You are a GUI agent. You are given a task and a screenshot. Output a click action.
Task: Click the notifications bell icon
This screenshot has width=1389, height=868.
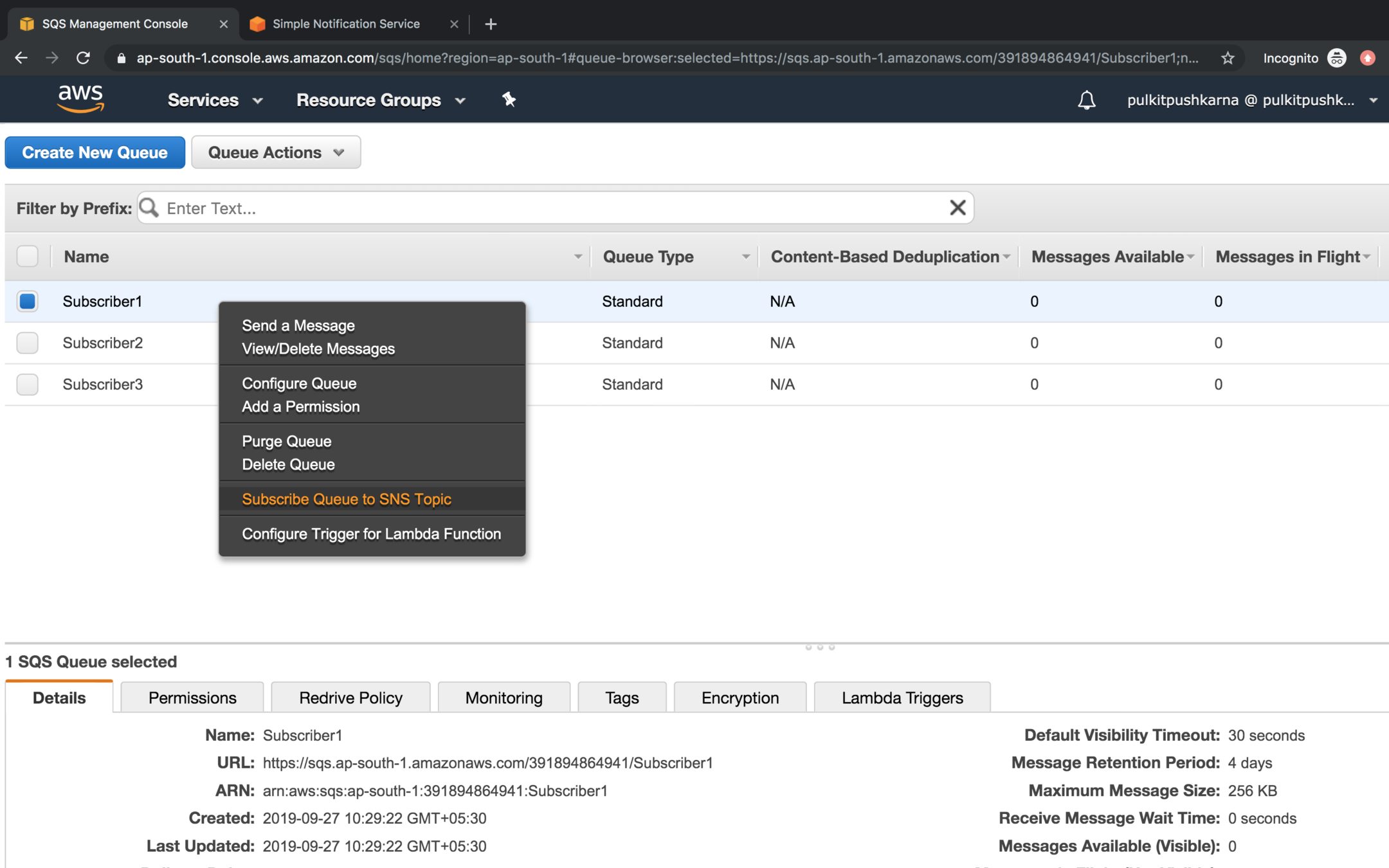point(1086,100)
